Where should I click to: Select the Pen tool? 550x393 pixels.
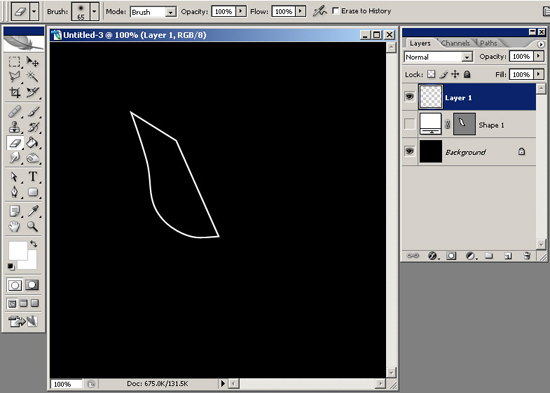14,192
